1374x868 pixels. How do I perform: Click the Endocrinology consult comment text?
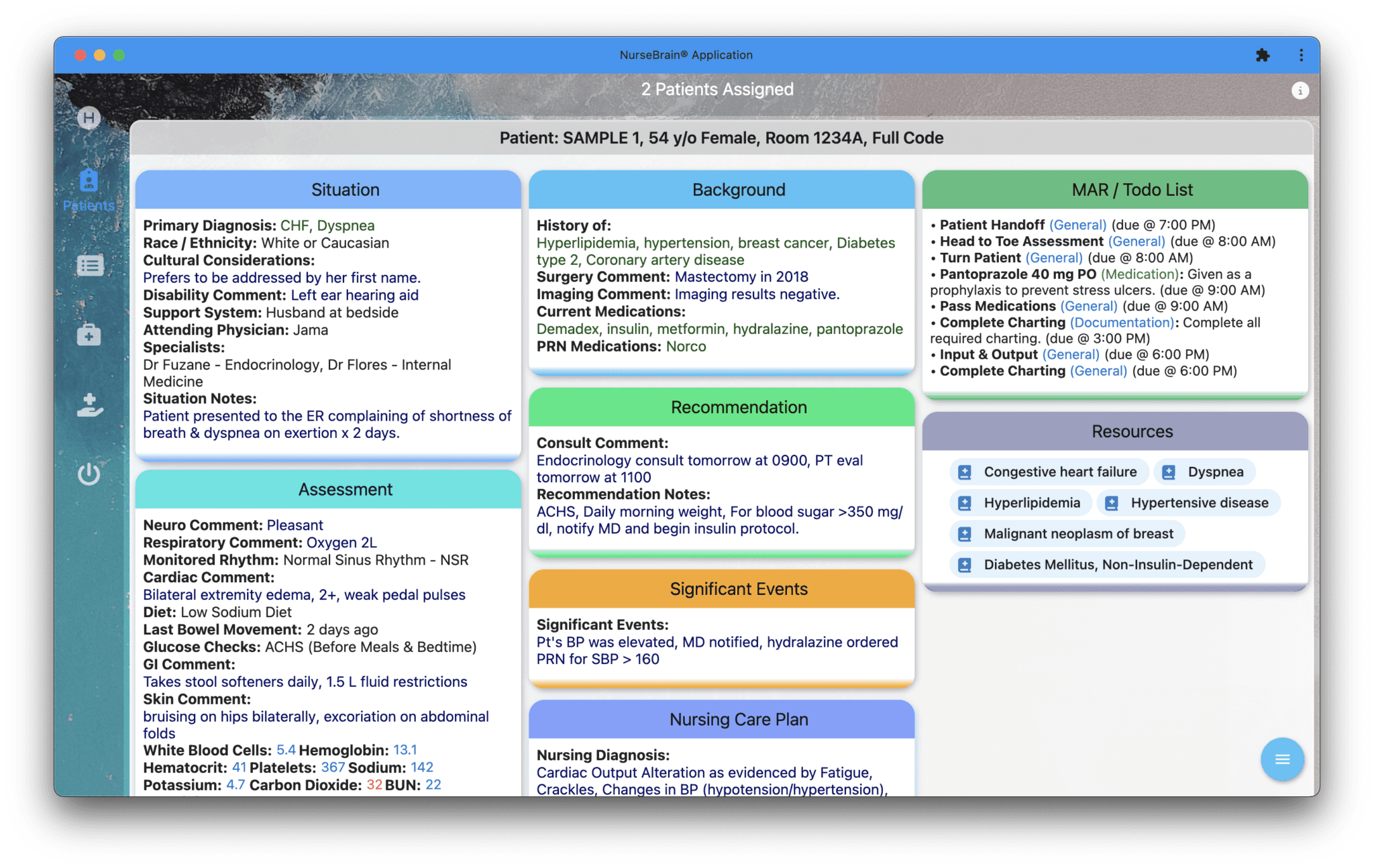(700, 469)
